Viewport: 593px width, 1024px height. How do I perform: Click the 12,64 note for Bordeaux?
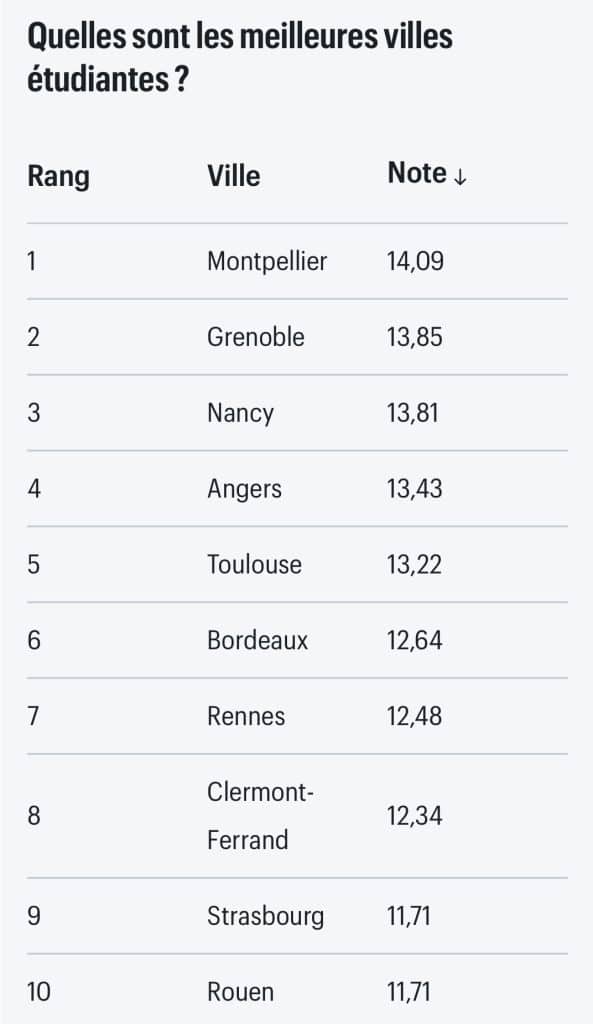[x=415, y=640]
